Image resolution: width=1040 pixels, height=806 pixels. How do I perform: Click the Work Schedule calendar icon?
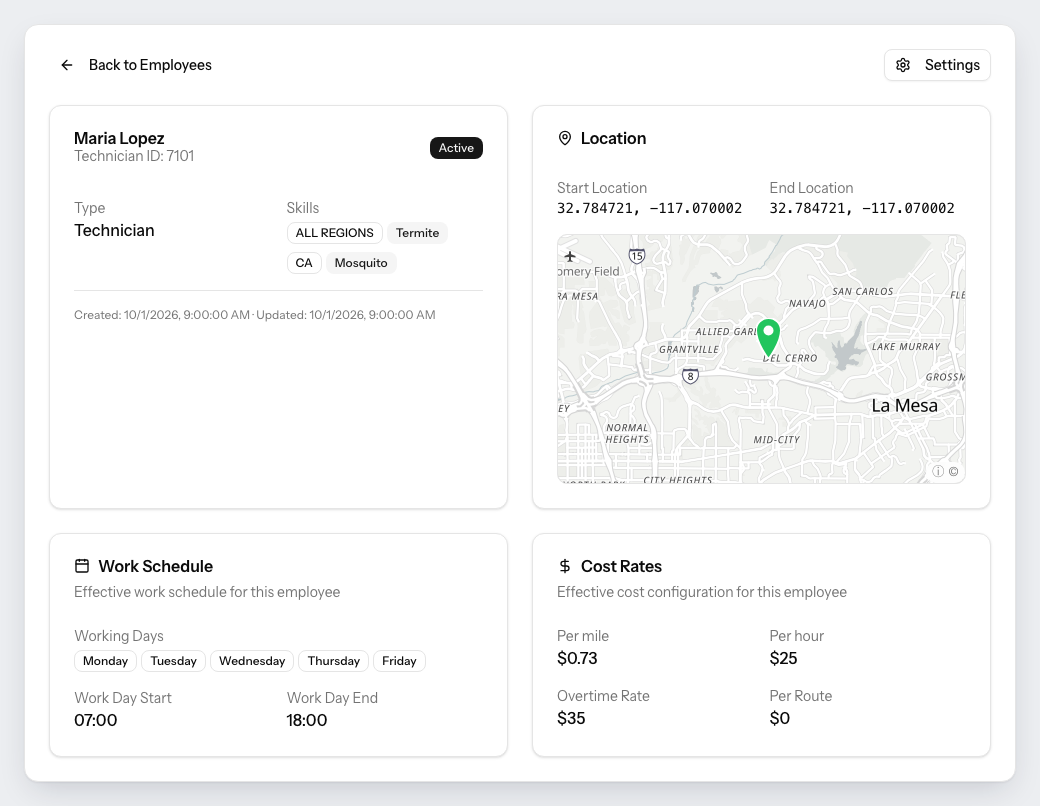point(82,566)
